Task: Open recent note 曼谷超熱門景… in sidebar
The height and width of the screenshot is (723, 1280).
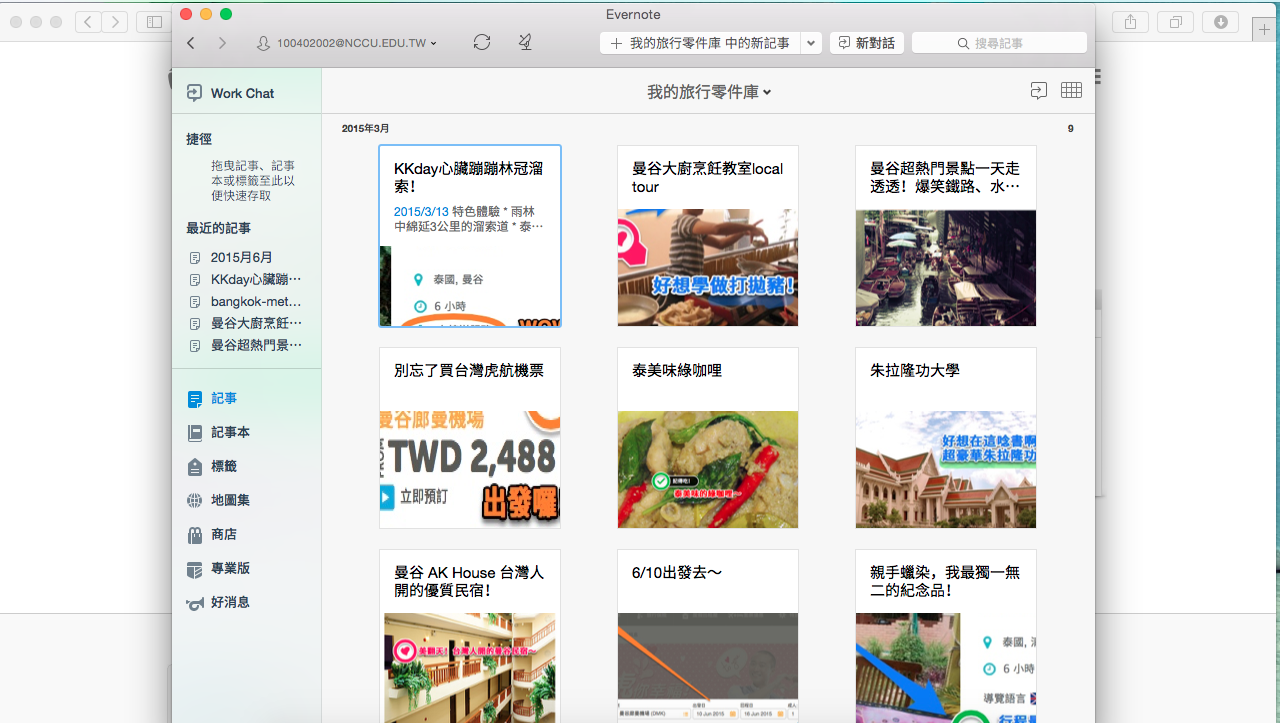Action: pyautogui.click(x=246, y=345)
